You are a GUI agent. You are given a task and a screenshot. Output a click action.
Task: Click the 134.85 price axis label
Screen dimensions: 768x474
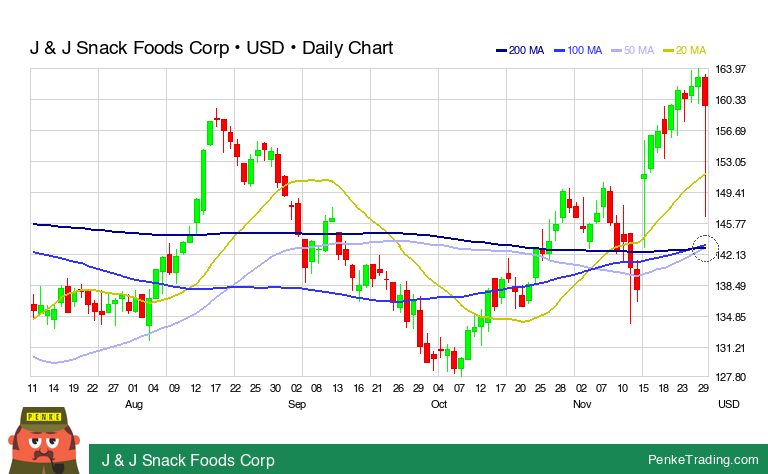(x=731, y=317)
